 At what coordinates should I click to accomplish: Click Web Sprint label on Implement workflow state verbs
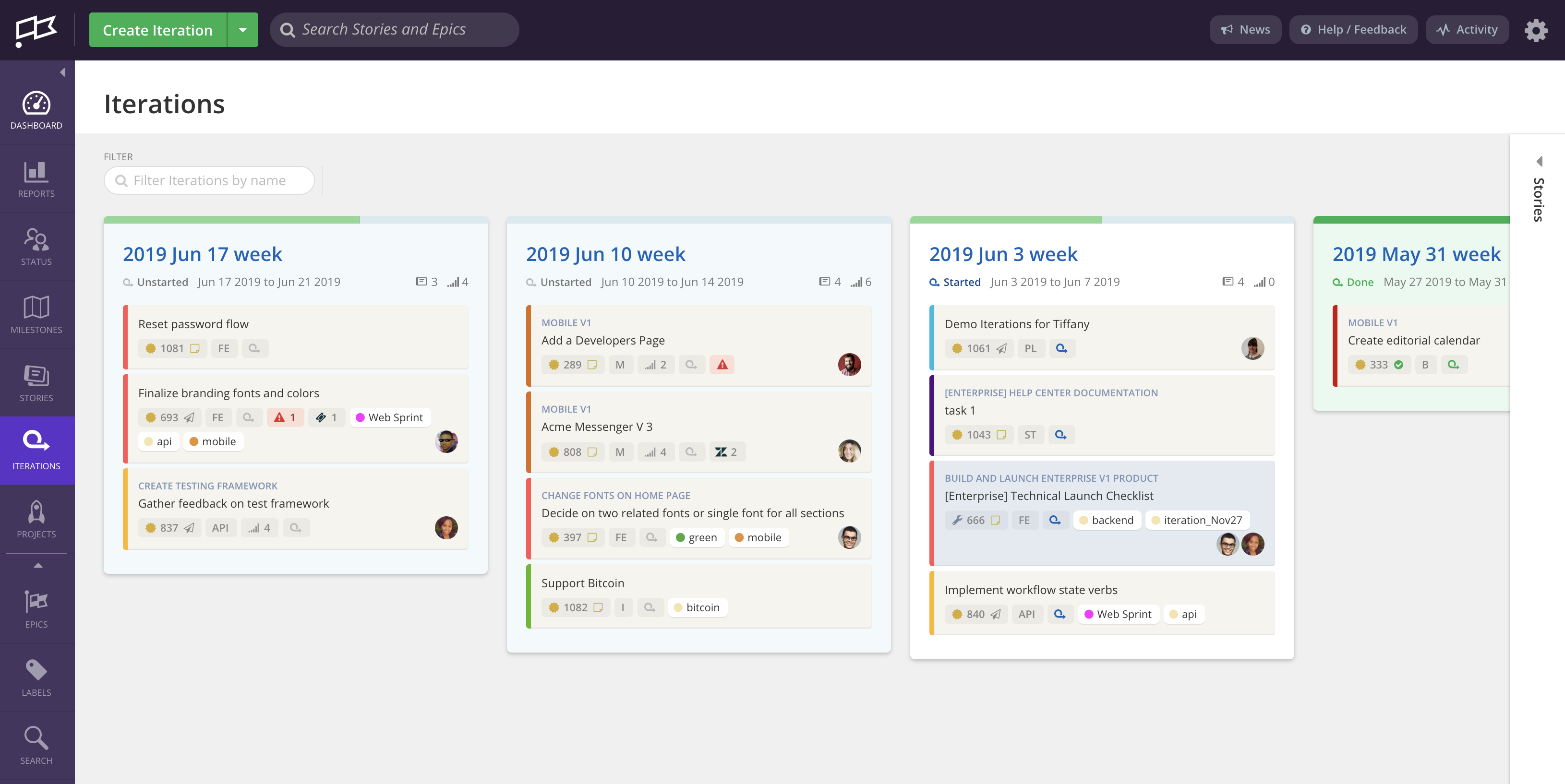click(1118, 615)
